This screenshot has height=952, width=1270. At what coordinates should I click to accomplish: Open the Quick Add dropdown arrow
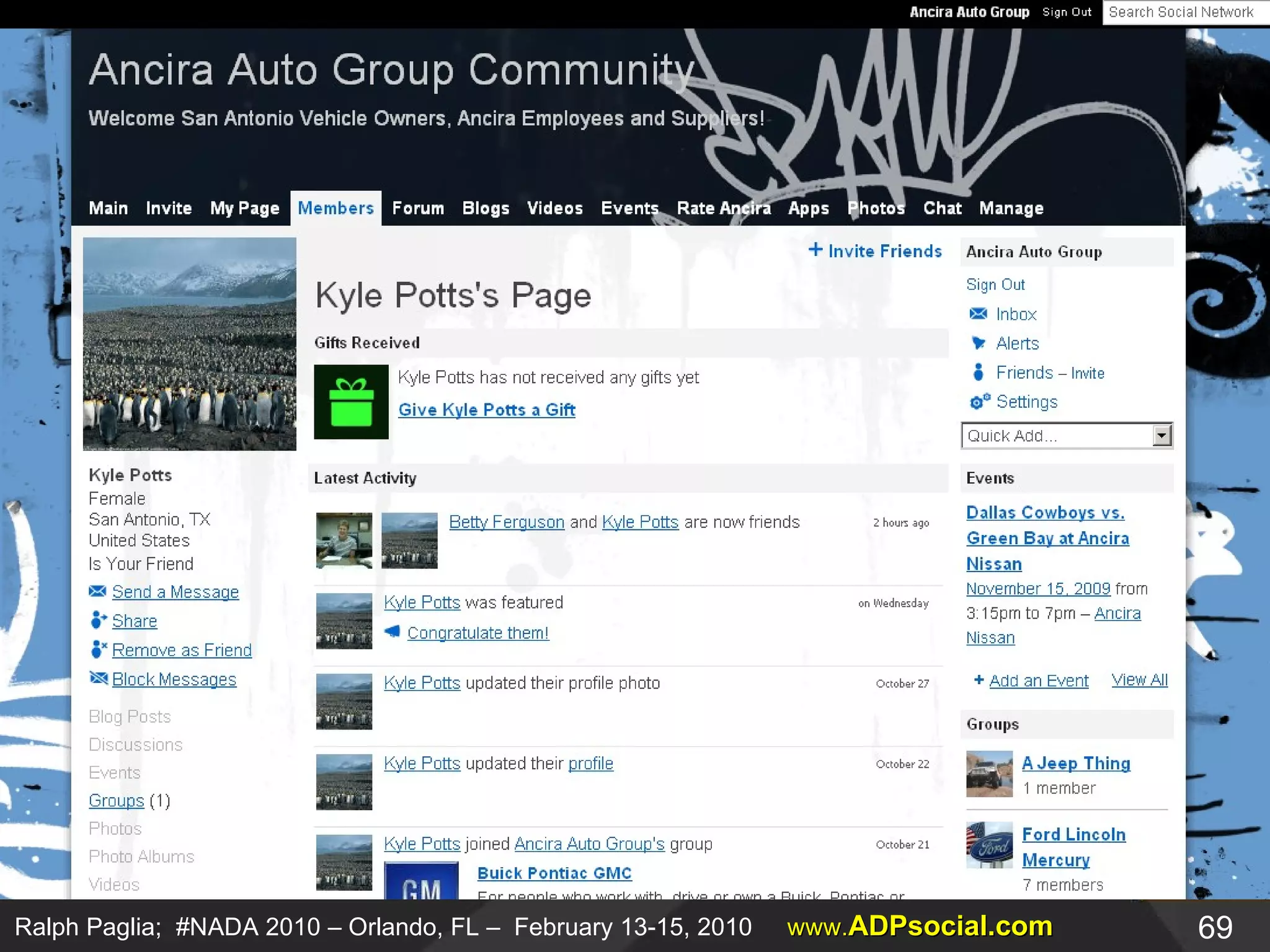pos(1161,436)
